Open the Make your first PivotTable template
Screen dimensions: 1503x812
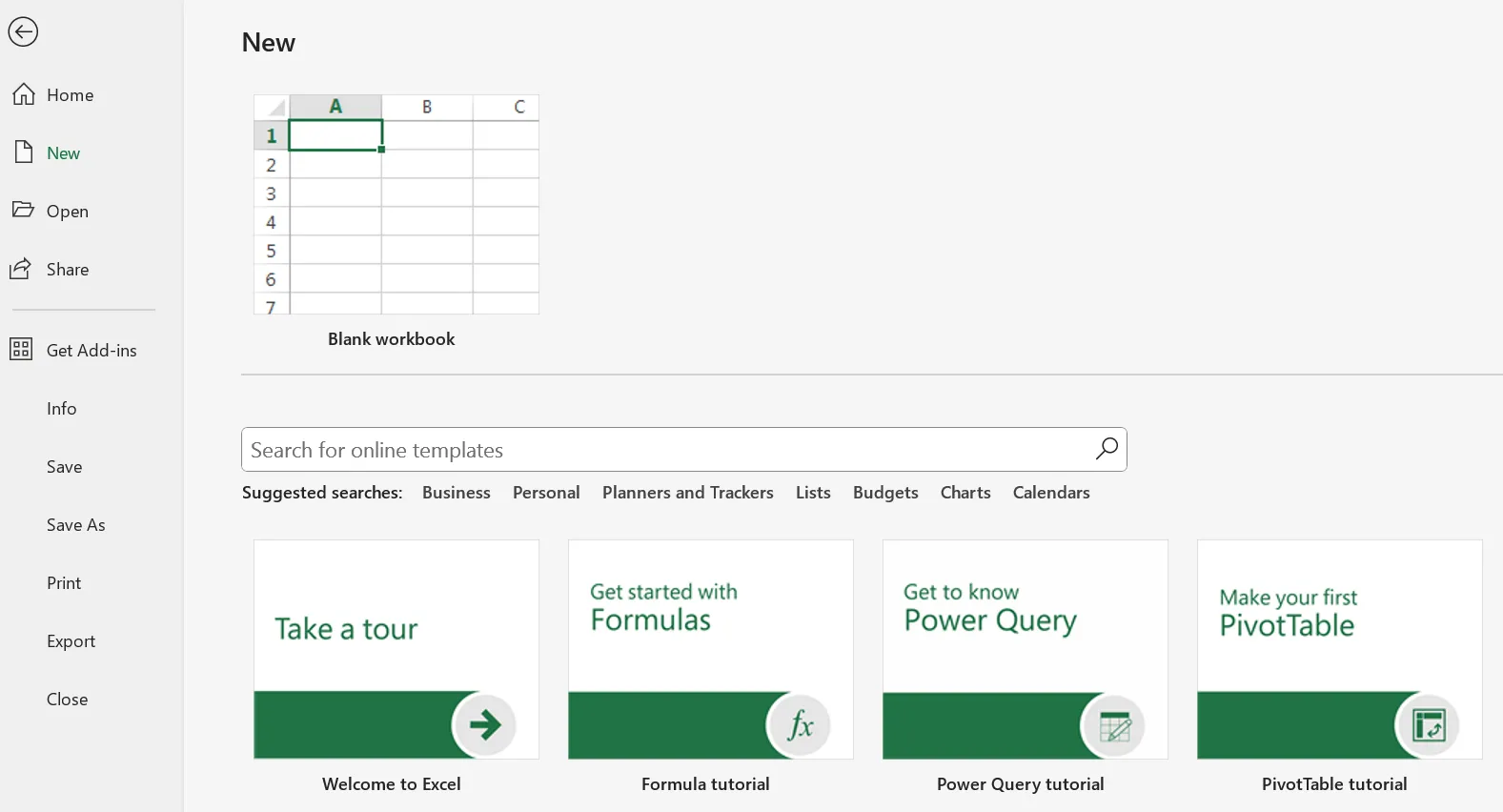click(x=1340, y=650)
